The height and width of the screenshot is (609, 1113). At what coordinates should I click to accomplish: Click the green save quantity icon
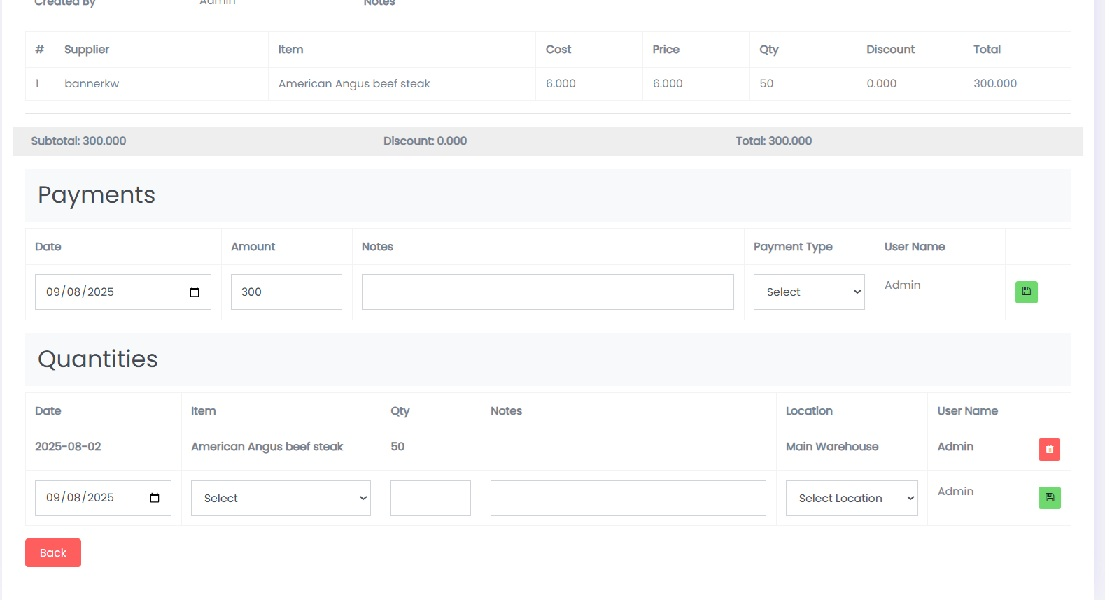(x=1049, y=497)
